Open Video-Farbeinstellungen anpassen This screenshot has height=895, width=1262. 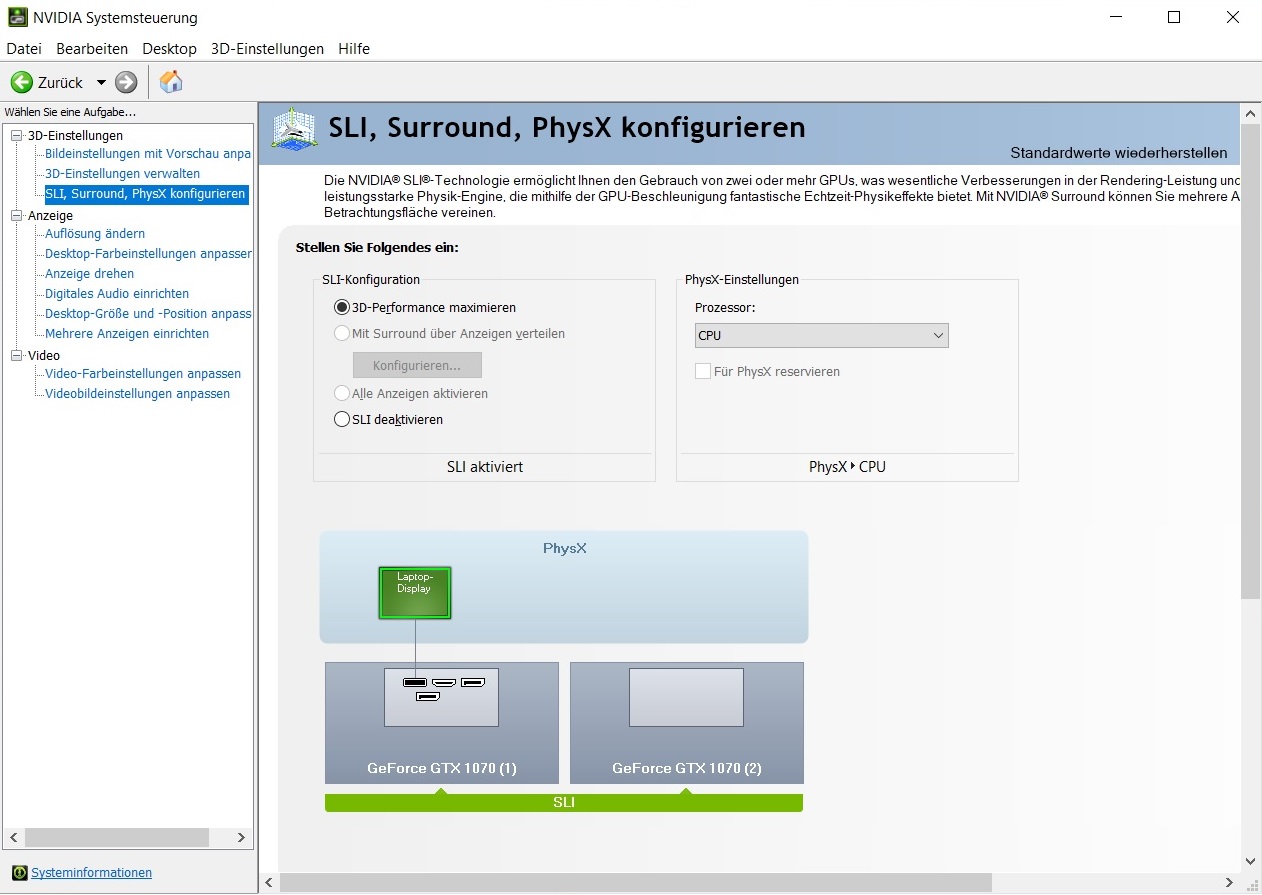pyautogui.click(x=143, y=374)
